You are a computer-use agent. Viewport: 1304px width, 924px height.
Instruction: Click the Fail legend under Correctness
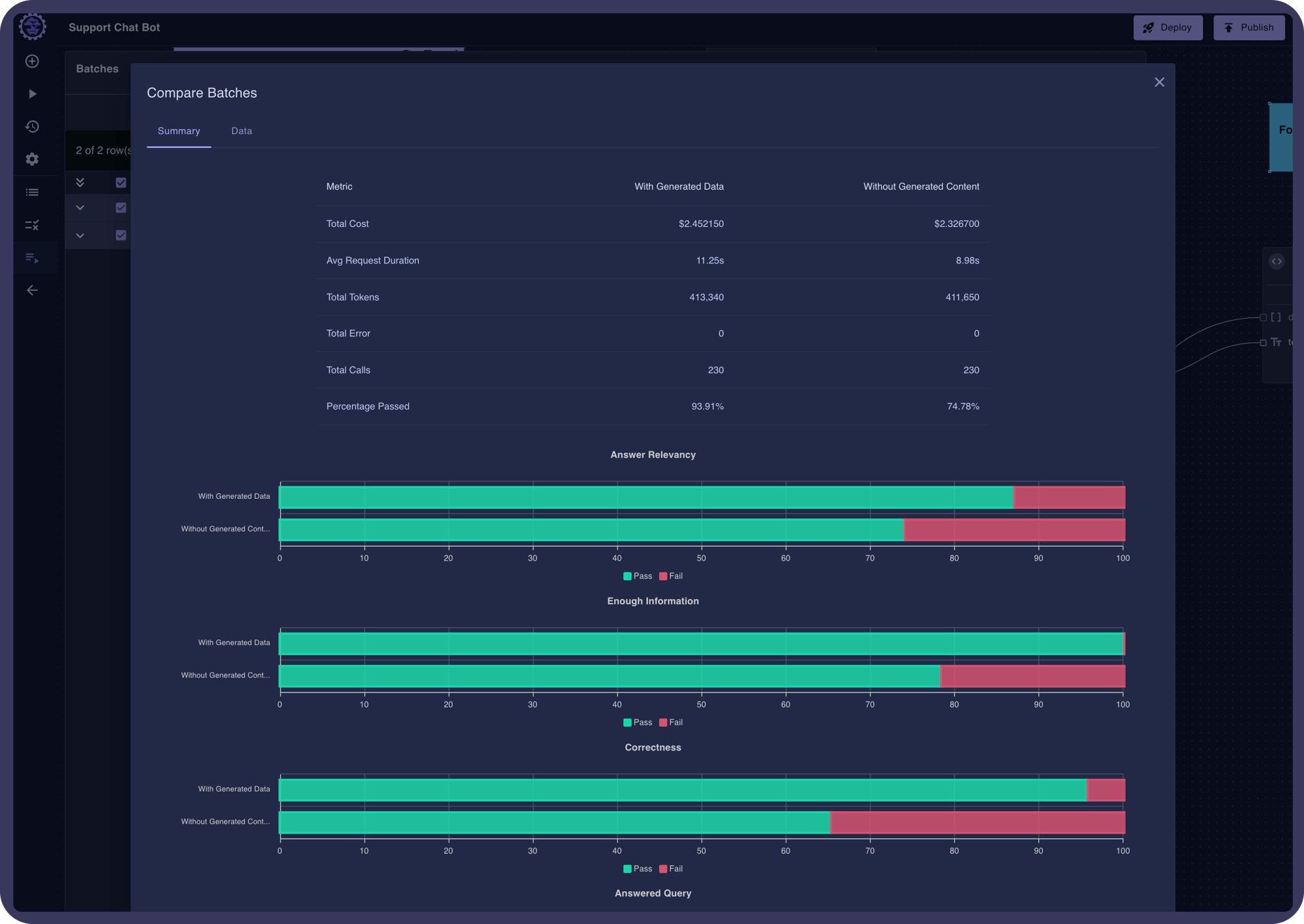tap(671, 869)
